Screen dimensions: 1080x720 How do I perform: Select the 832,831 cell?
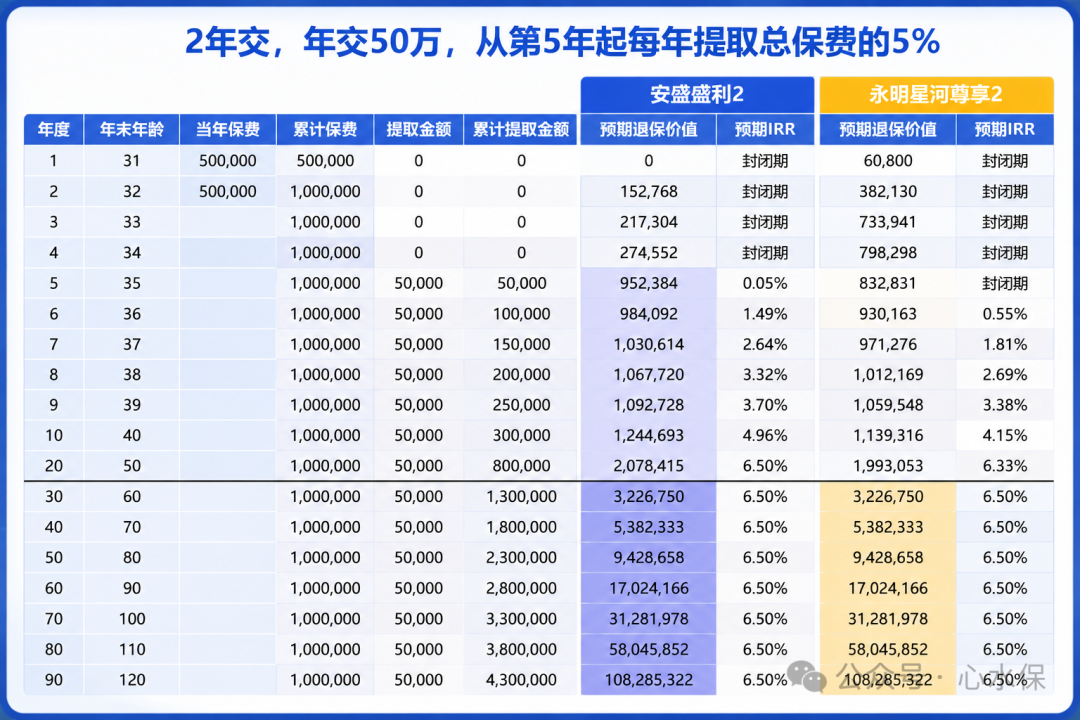(x=888, y=283)
